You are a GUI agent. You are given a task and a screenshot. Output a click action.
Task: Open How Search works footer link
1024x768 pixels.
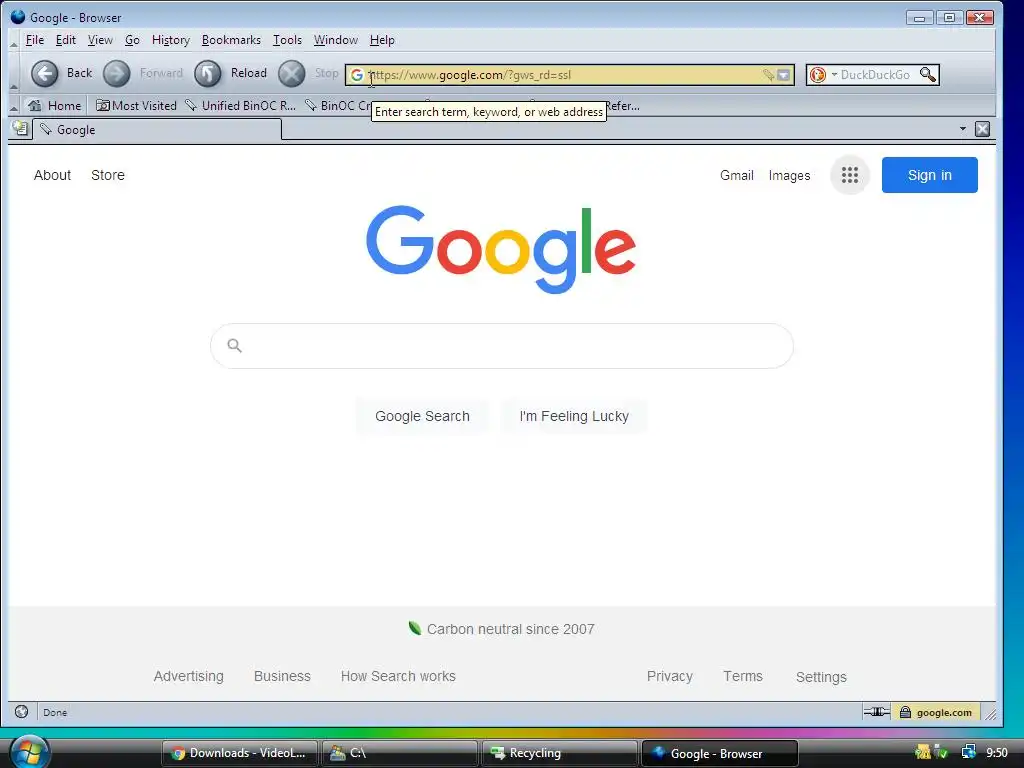[398, 676]
